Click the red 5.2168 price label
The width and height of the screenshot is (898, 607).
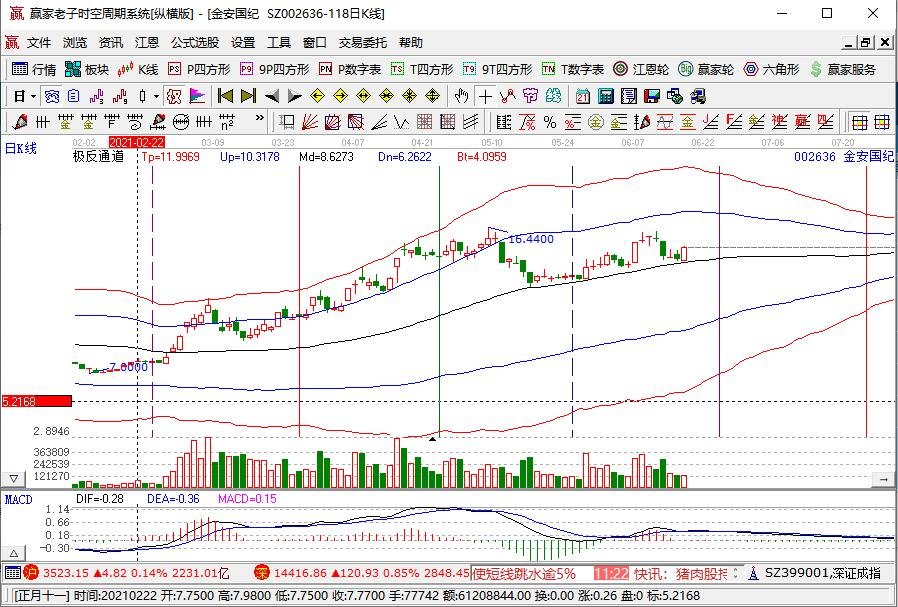(37, 401)
